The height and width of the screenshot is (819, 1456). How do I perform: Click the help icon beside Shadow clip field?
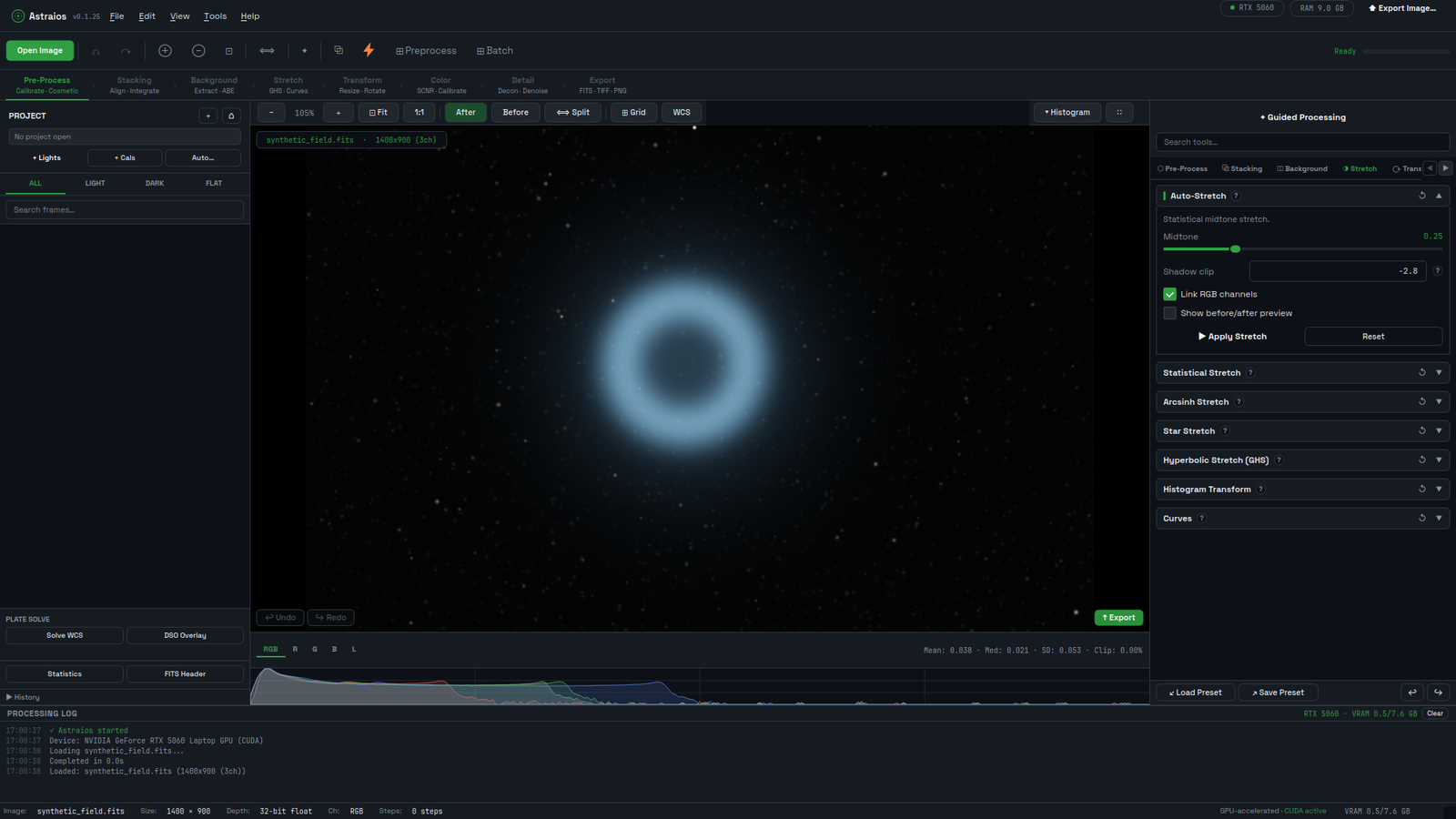pyautogui.click(x=1438, y=271)
